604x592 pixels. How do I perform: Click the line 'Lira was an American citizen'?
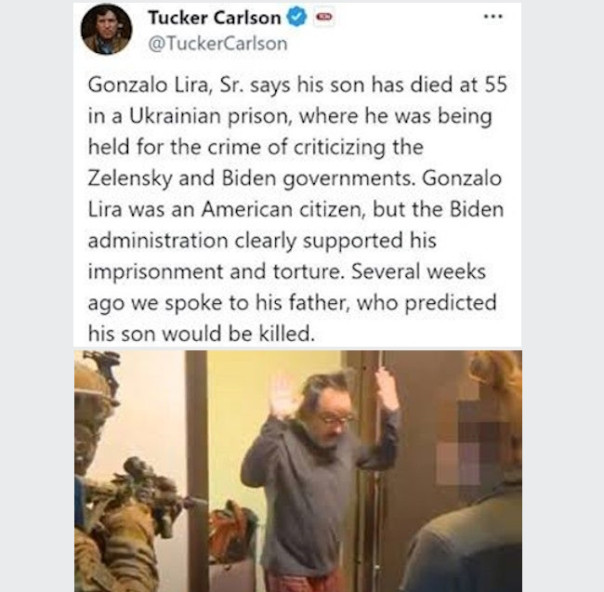click(x=295, y=210)
